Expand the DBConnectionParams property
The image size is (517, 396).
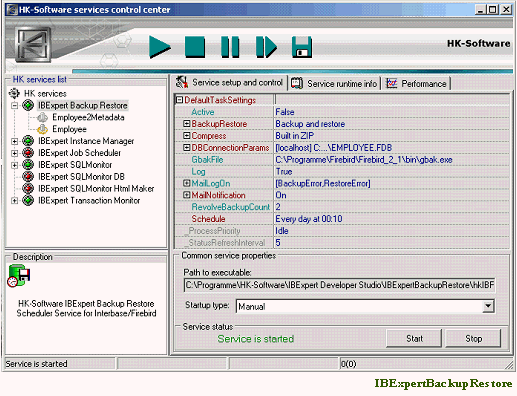click(x=187, y=147)
